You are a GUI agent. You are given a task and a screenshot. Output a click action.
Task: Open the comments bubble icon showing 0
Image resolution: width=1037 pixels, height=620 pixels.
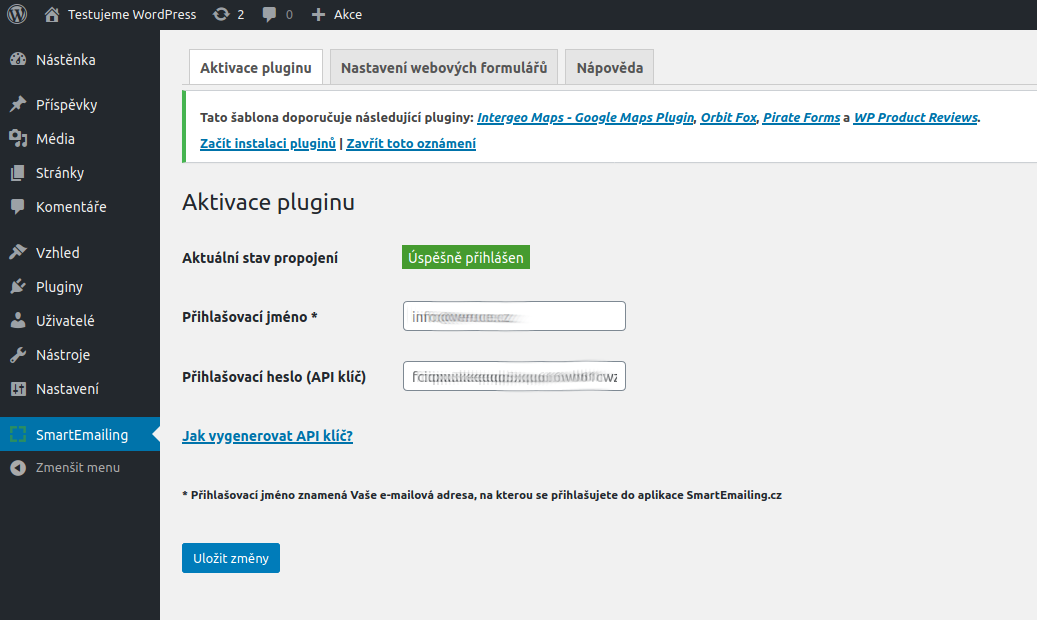(269, 15)
